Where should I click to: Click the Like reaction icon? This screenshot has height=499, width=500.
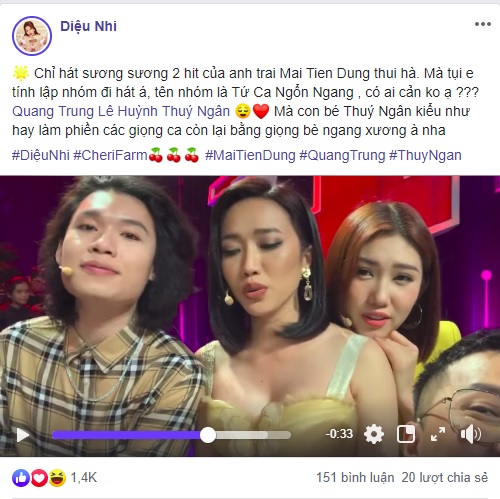pos(21,478)
